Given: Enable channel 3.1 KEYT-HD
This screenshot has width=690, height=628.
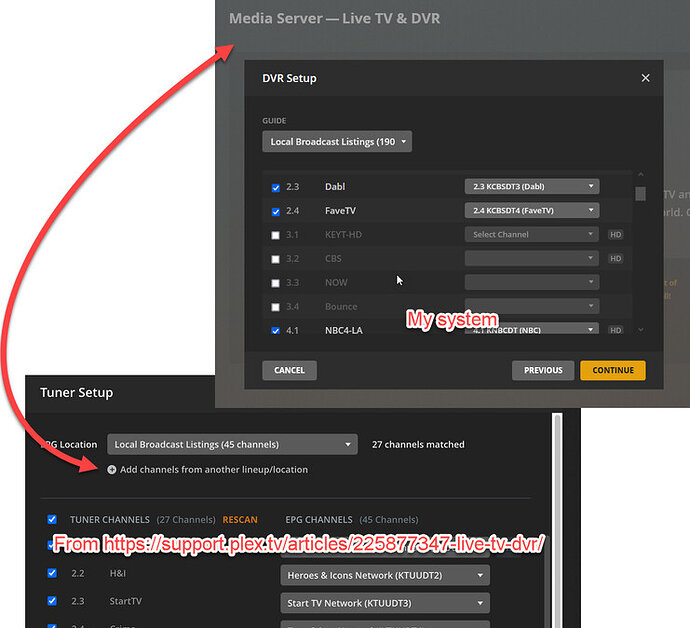Looking at the screenshot, I should [275, 235].
